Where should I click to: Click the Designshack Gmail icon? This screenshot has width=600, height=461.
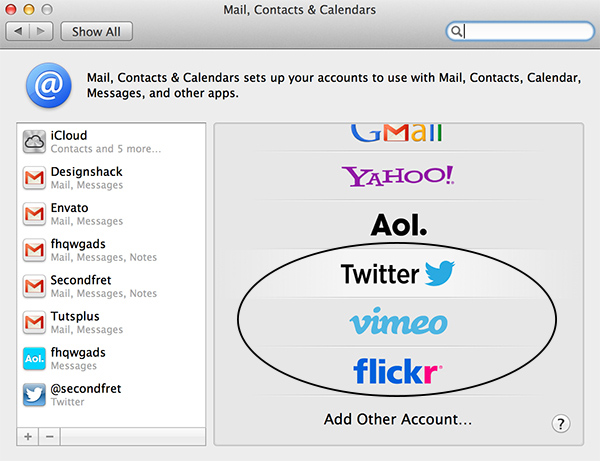click(x=34, y=178)
